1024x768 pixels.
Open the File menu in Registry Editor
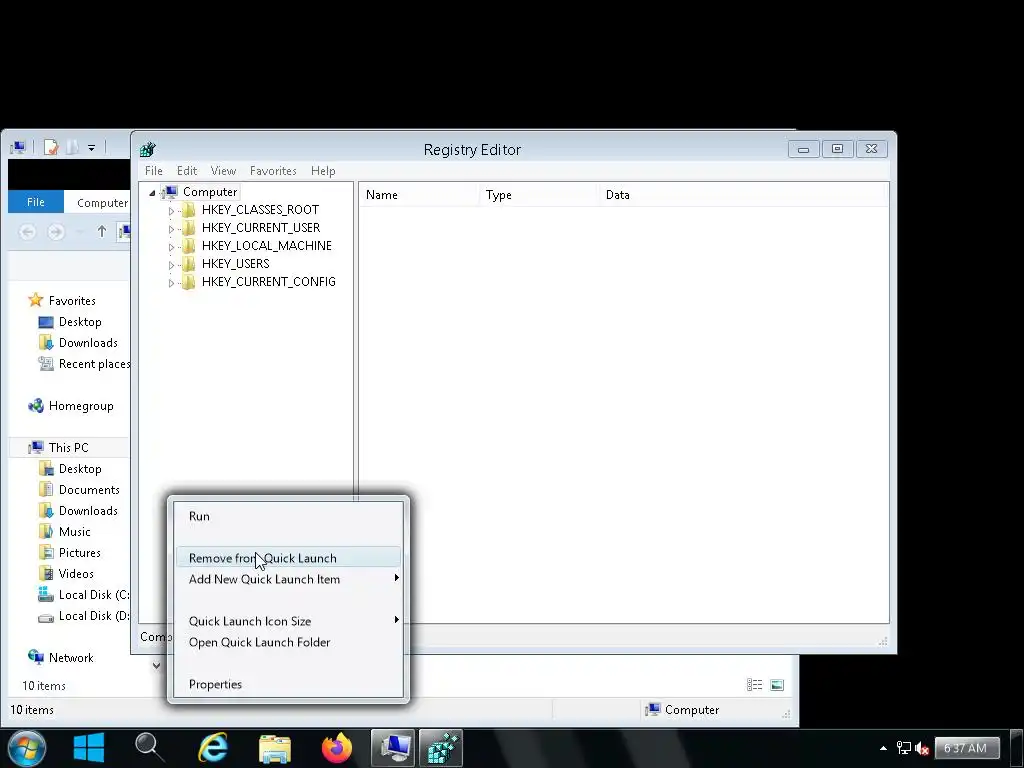click(x=153, y=171)
